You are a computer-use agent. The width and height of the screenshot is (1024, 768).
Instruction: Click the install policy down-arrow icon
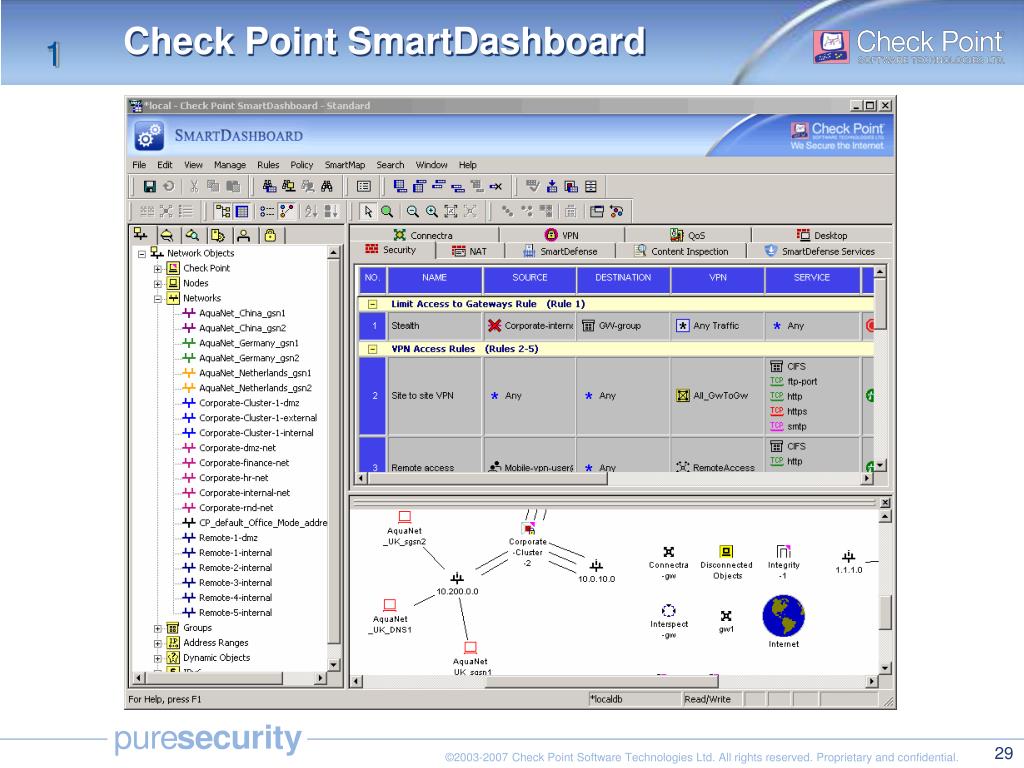[x=552, y=186]
